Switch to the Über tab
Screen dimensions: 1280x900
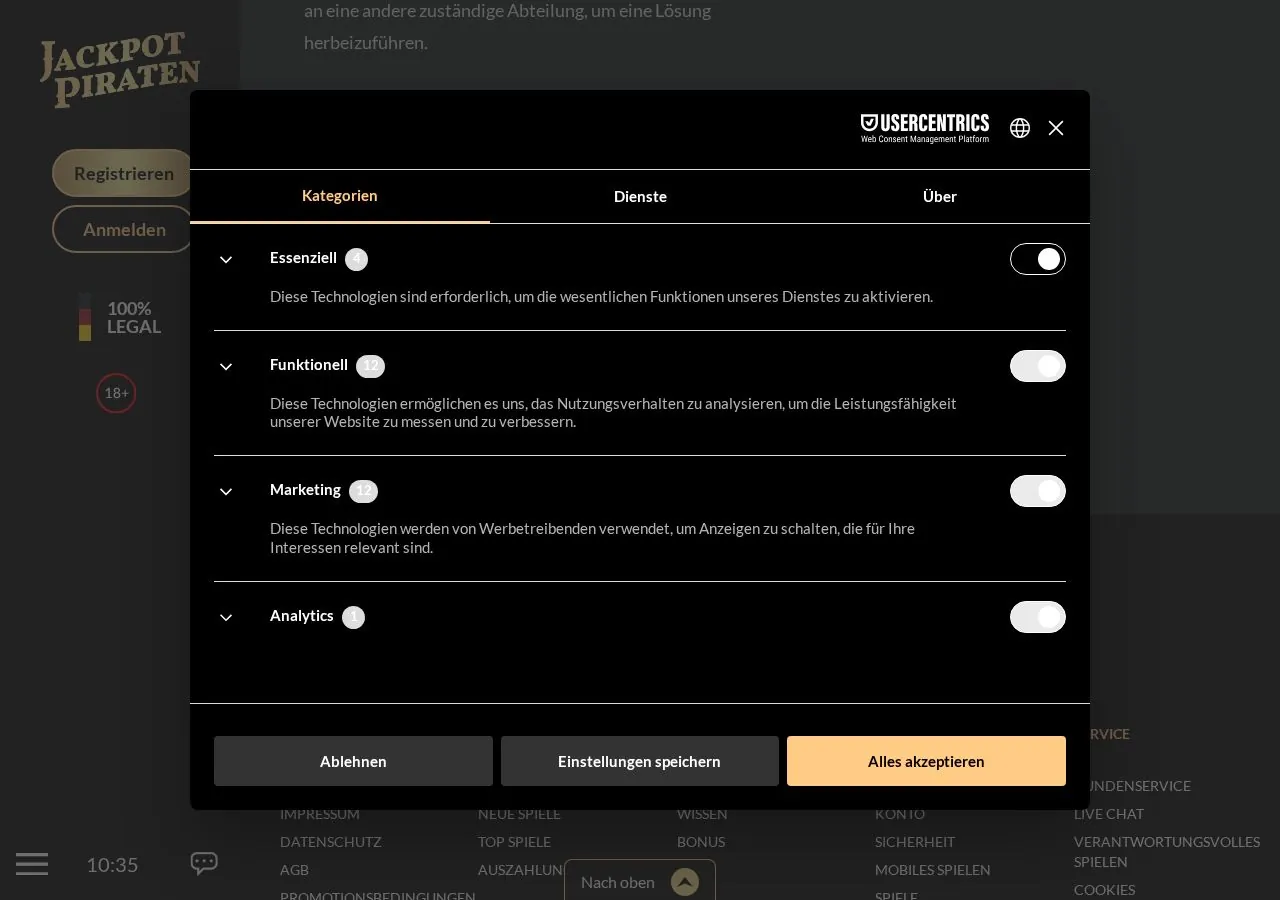[940, 196]
